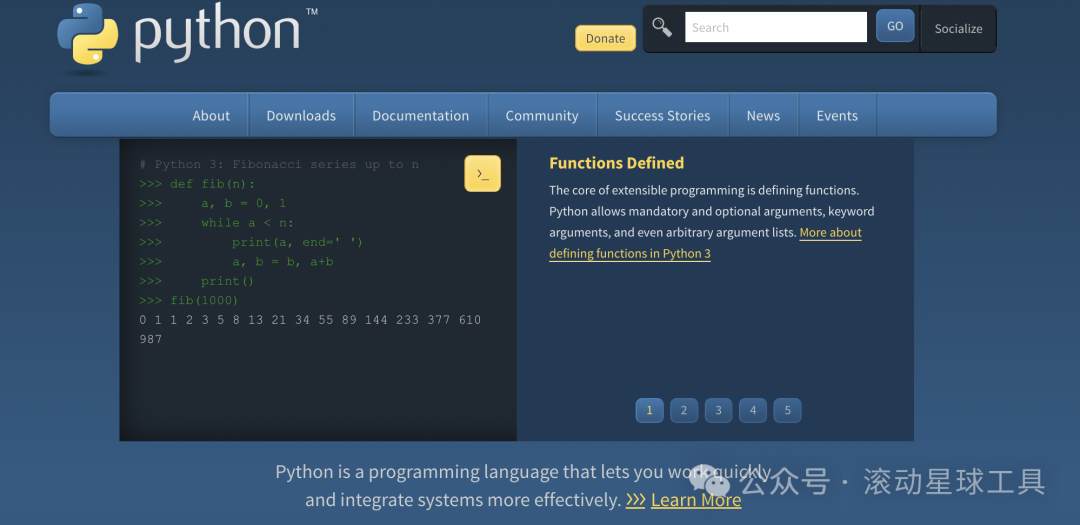Open the News menu

763,116
